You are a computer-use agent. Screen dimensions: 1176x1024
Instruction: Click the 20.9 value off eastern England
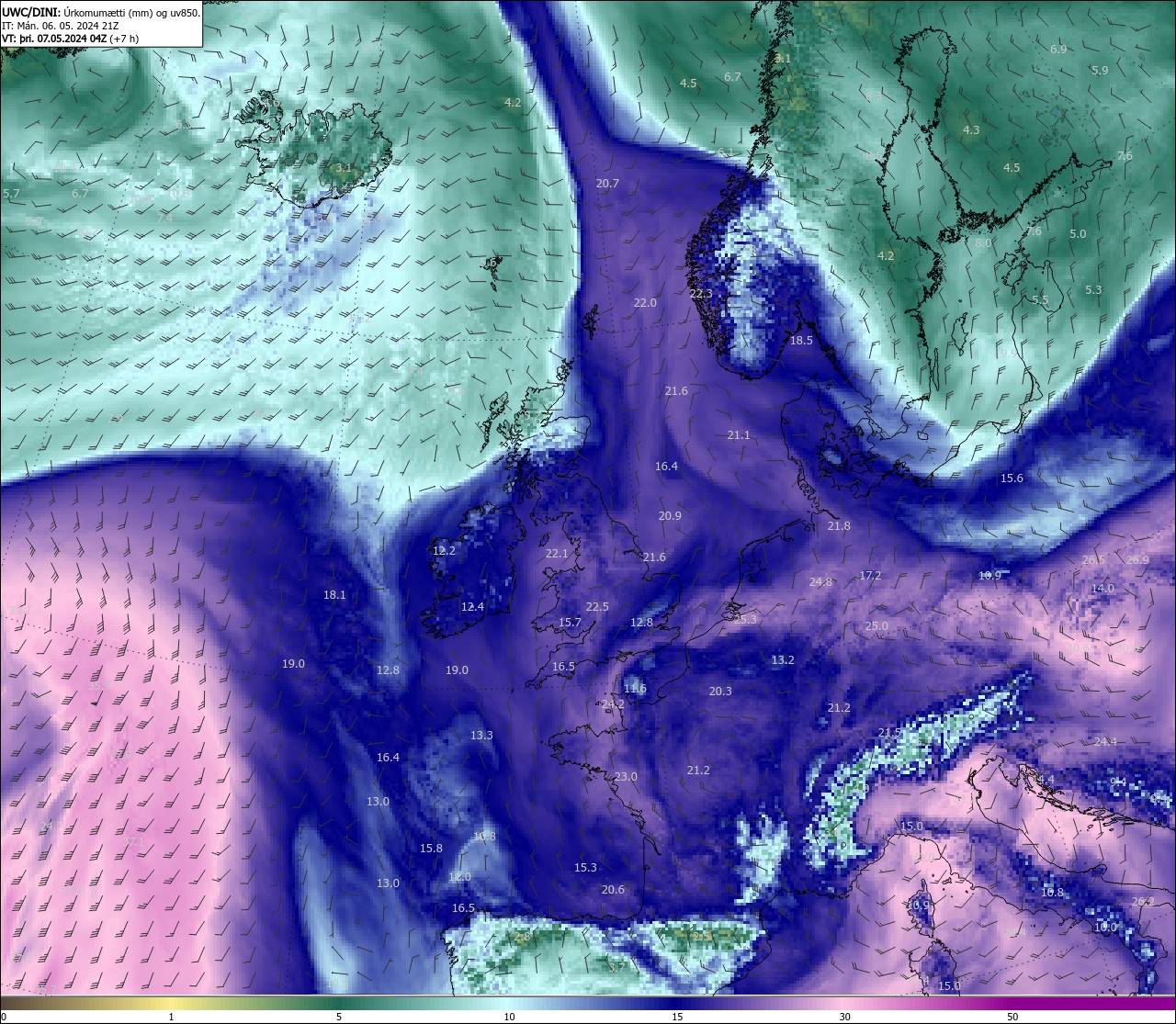pyautogui.click(x=670, y=516)
